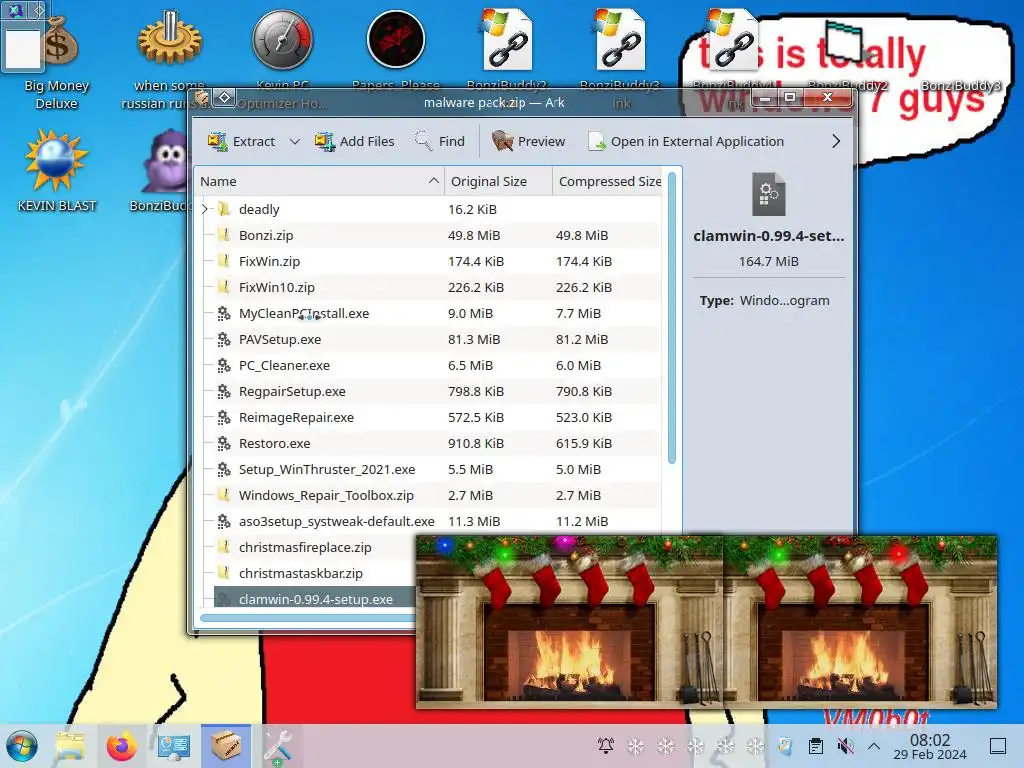Launch Firefox from the taskbar

(x=121, y=746)
